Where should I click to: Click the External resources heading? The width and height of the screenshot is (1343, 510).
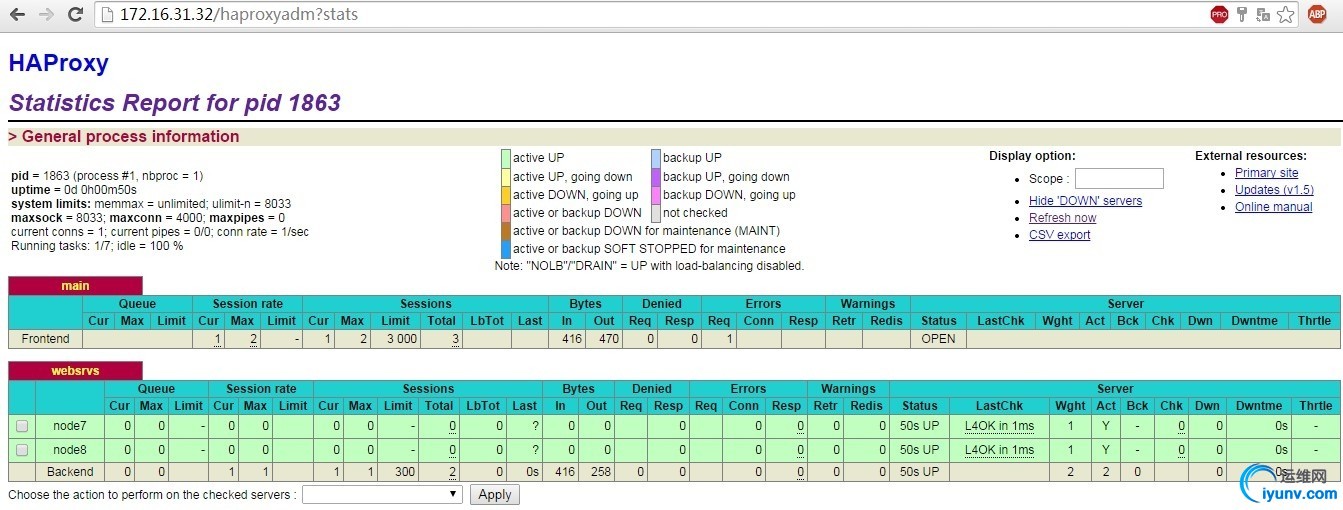[x=1250, y=156]
